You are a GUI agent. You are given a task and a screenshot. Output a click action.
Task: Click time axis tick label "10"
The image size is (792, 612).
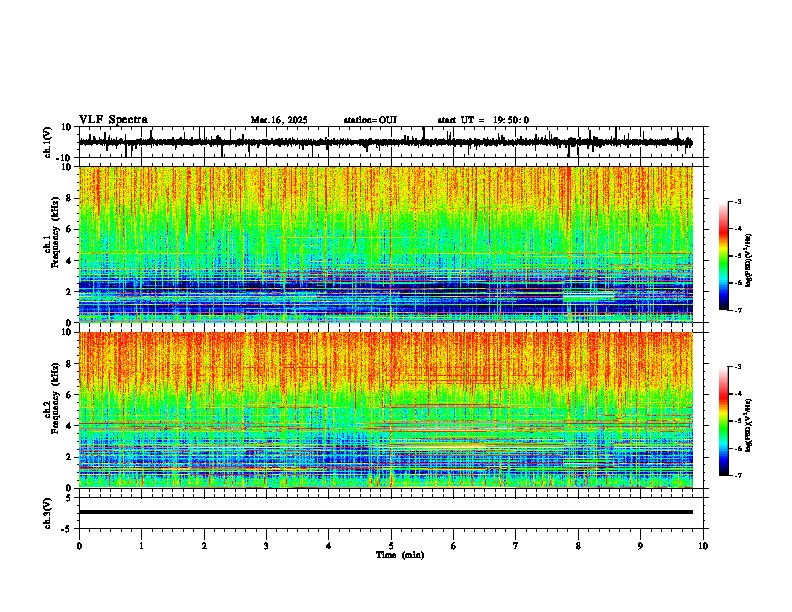point(703,546)
